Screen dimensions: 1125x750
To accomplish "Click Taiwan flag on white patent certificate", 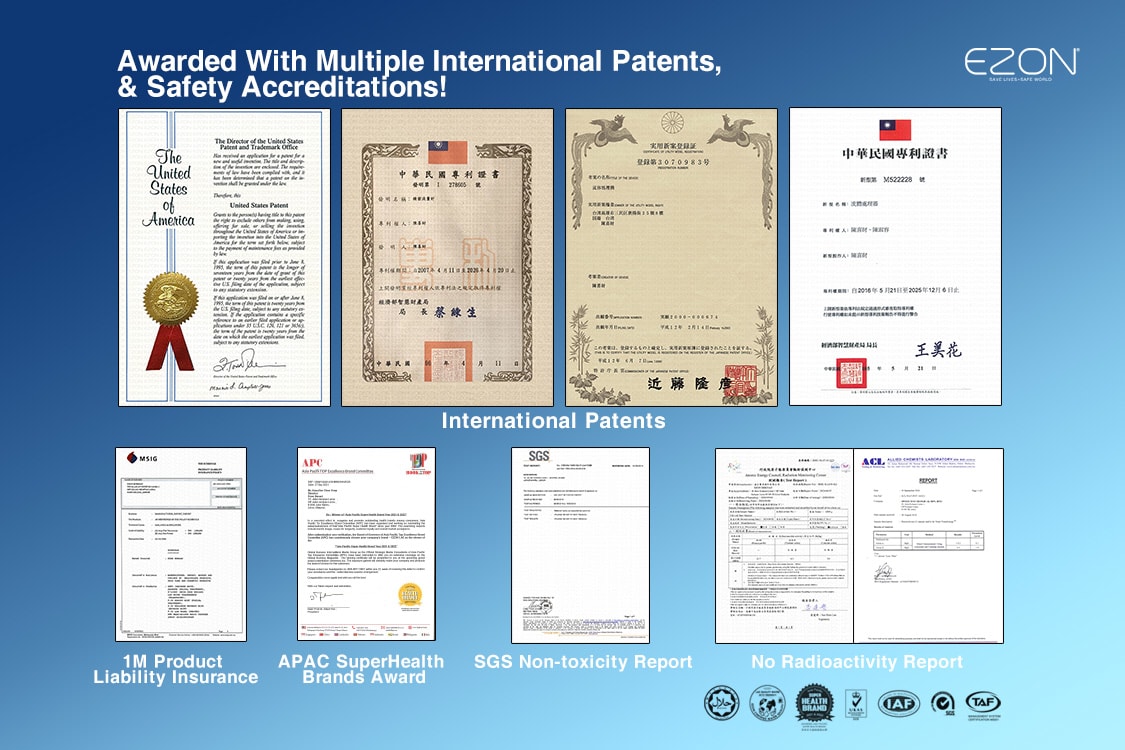I will pyautogui.click(x=895, y=130).
